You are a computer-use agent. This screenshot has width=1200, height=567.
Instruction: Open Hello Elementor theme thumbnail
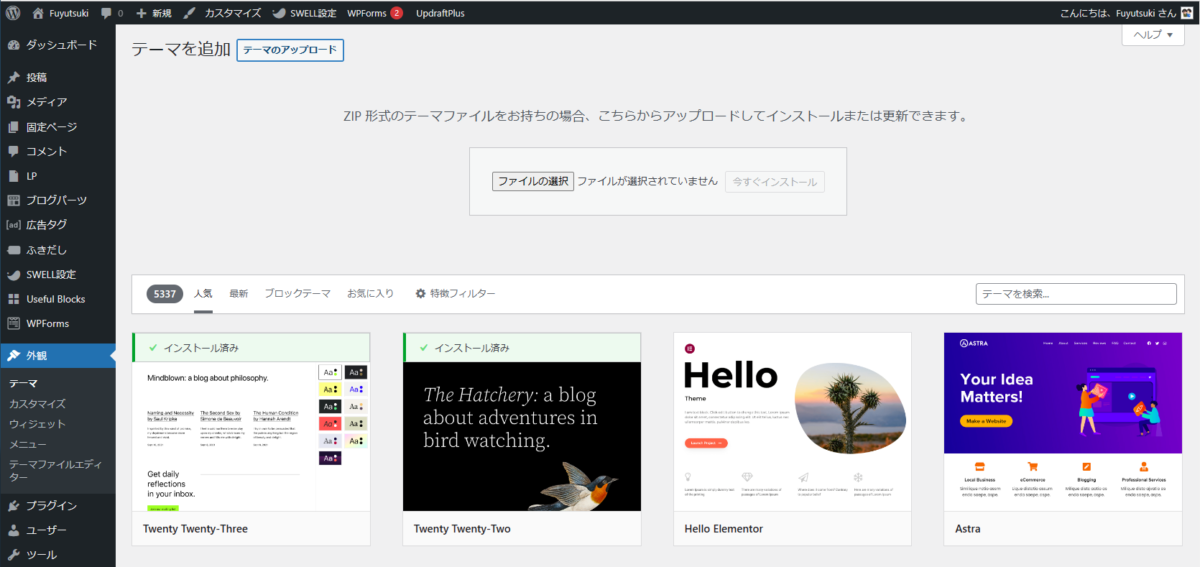pos(793,422)
